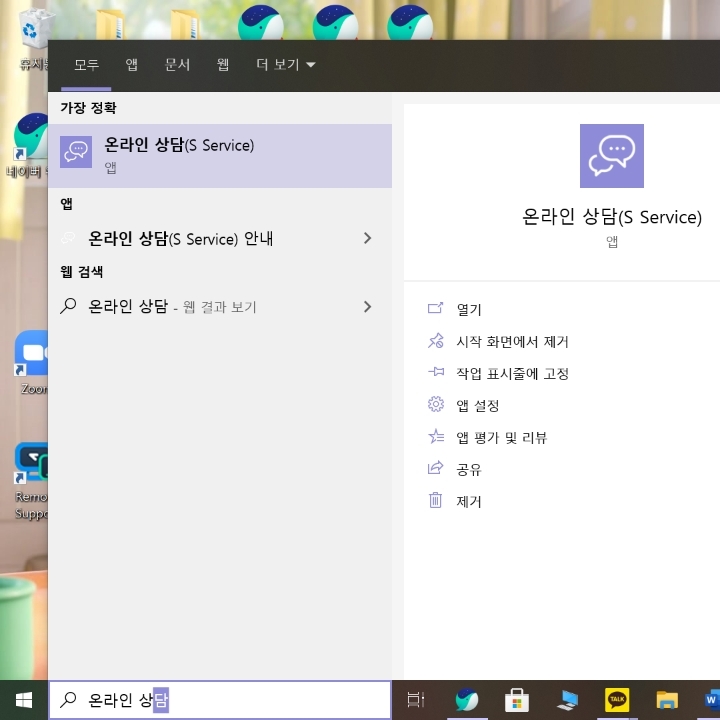The width and height of the screenshot is (720, 720).
Task: Click 공유 to share the app
Action: (469, 469)
